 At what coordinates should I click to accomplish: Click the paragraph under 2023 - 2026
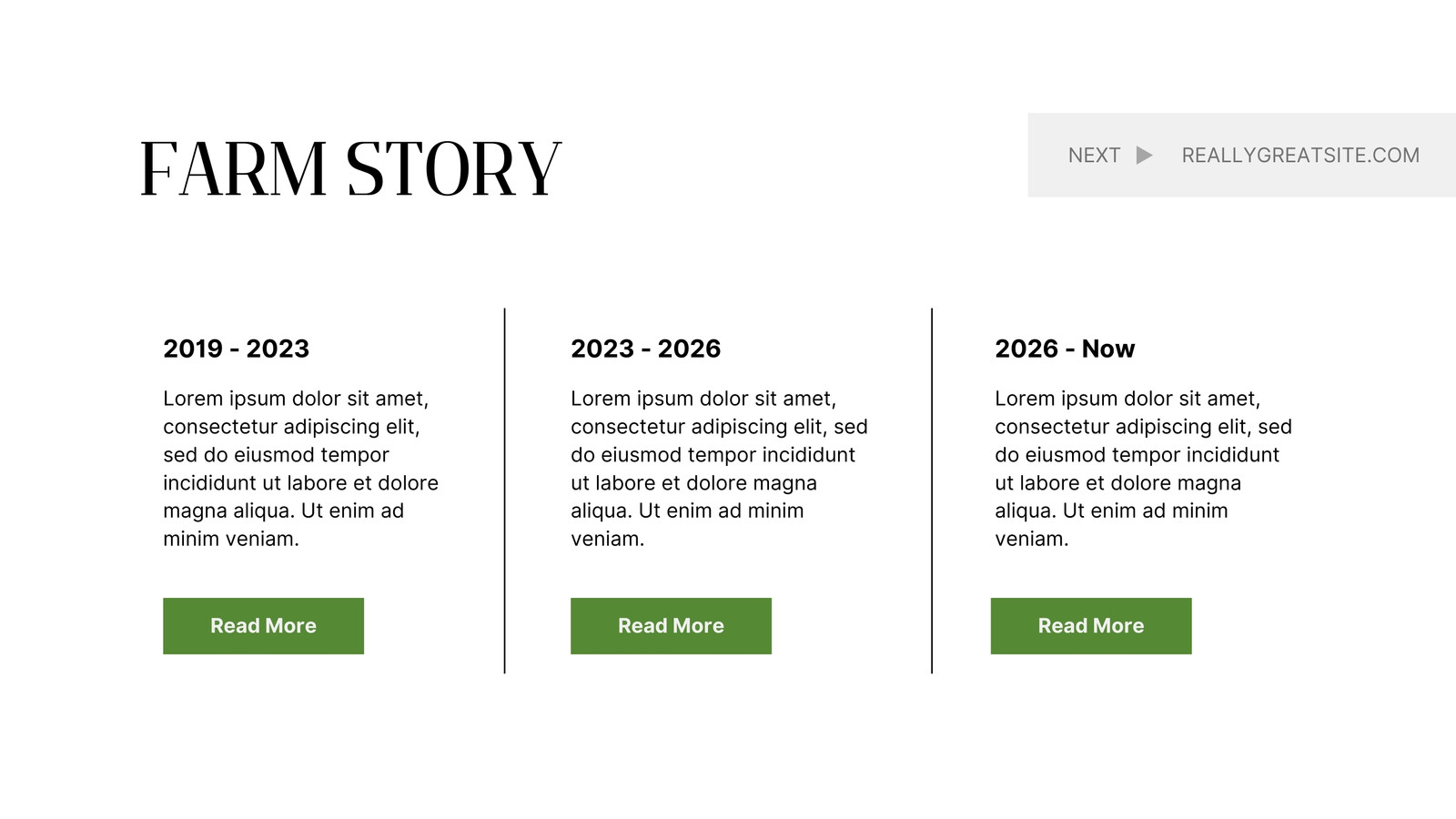[x=719, y=469]
